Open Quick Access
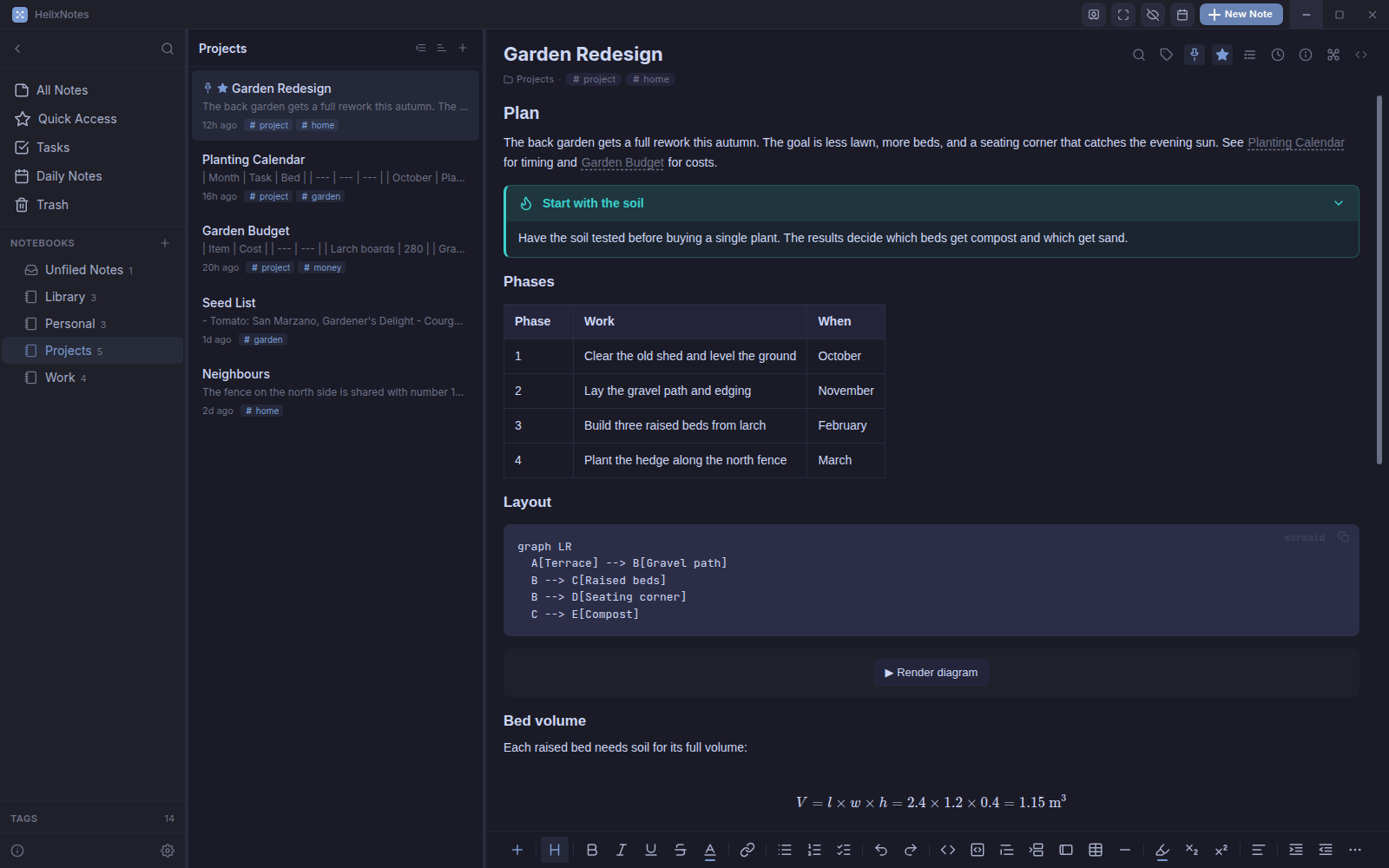1389x868 pixels. pos(92,119)
